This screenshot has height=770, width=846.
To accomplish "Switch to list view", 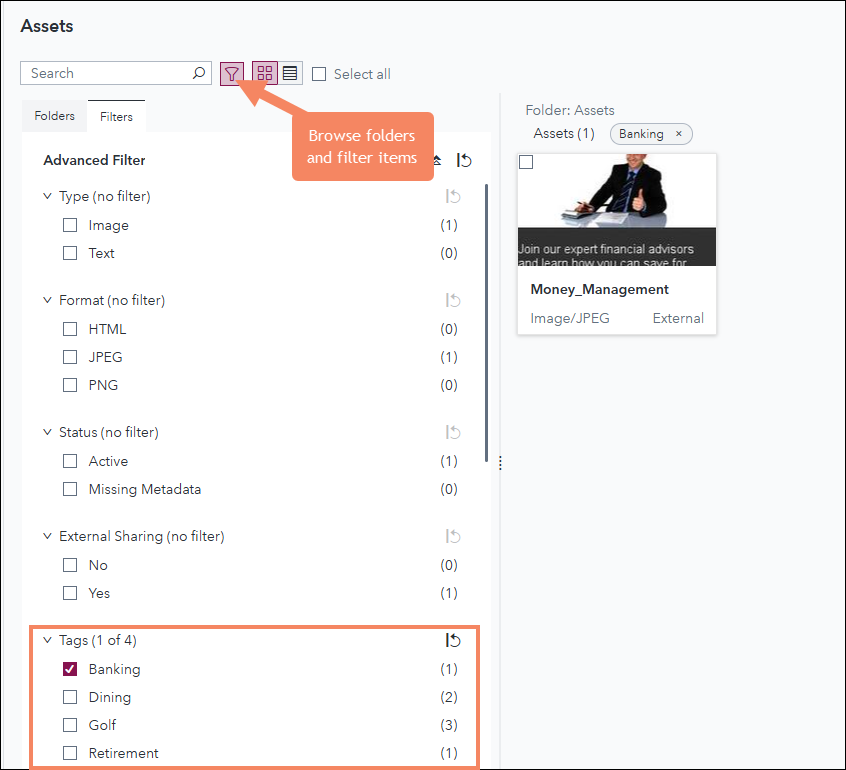I will click(x=290, y=73).
